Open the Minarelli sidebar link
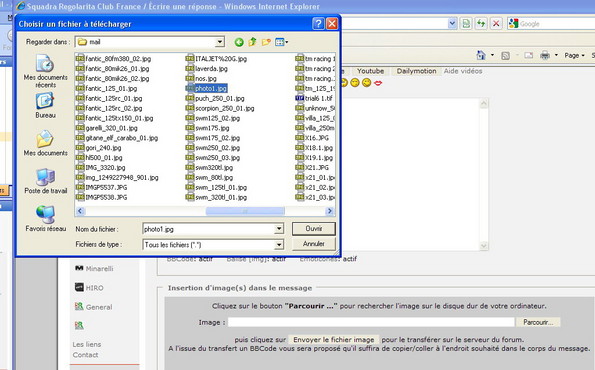The image size is (595, 370). 99,269
